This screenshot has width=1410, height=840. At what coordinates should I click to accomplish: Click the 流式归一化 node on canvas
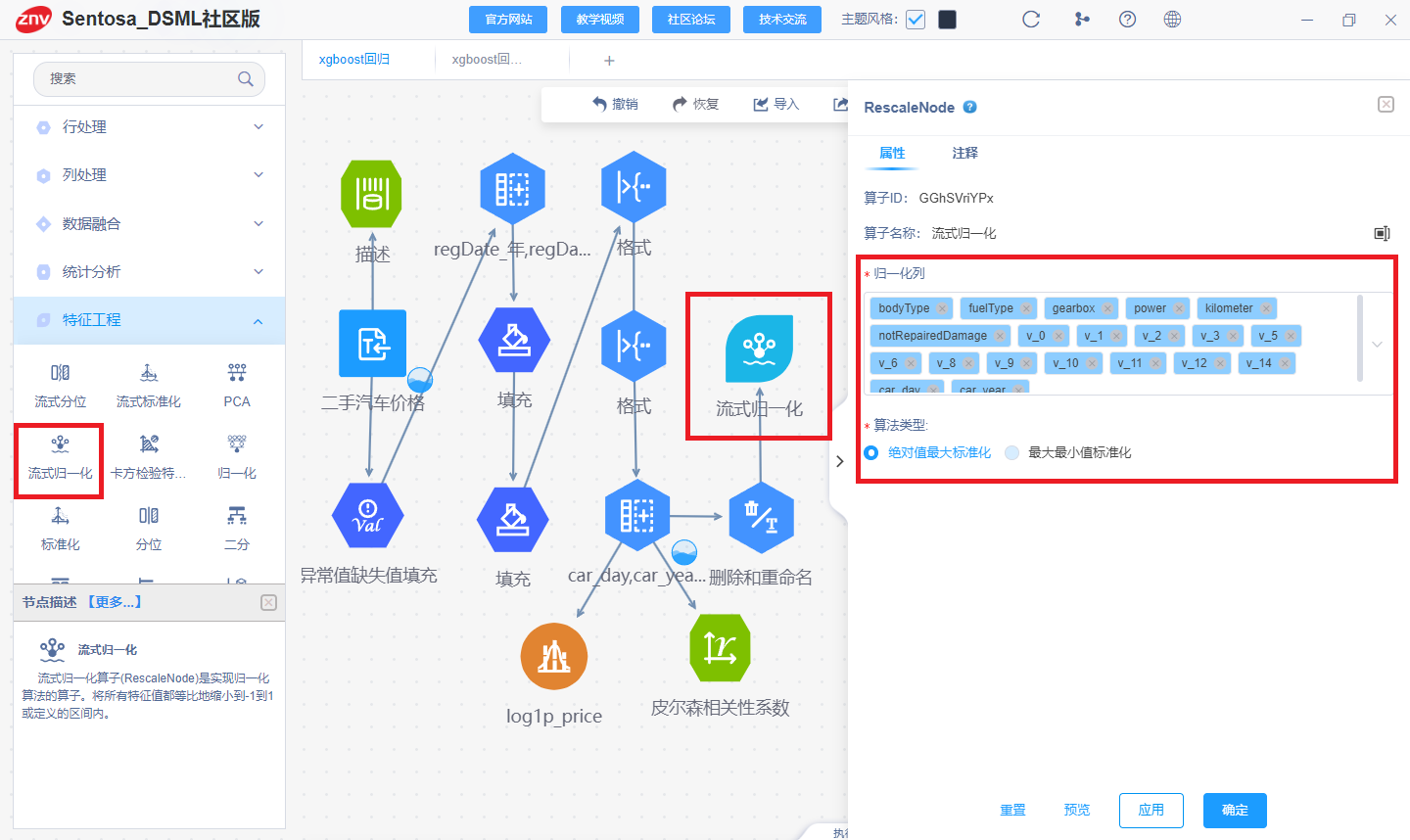pyautogui.click(x=759, y=349)
